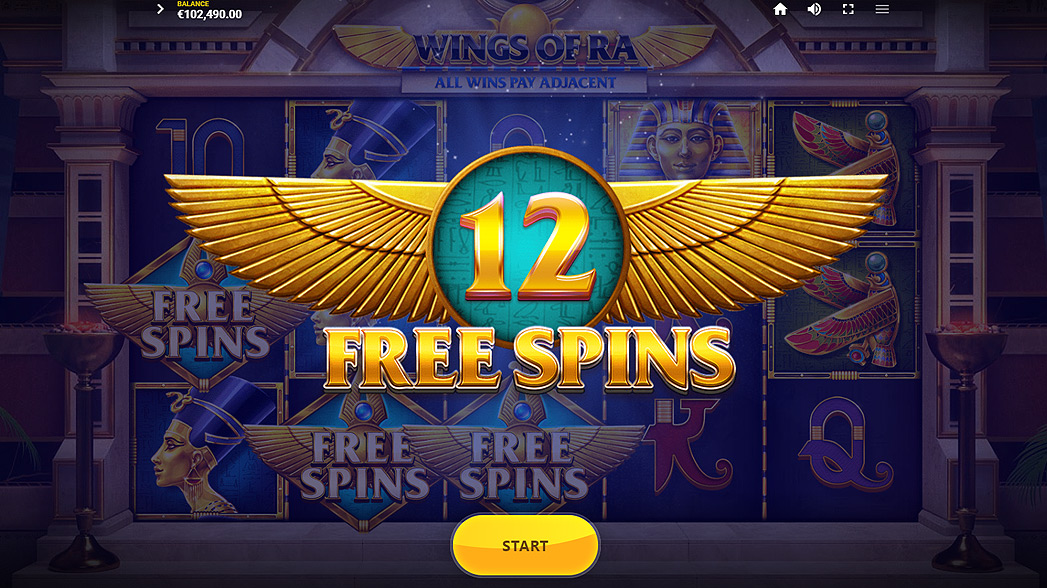
Task: Click the golden 12 free spins medallion
Action: (526, 246)
